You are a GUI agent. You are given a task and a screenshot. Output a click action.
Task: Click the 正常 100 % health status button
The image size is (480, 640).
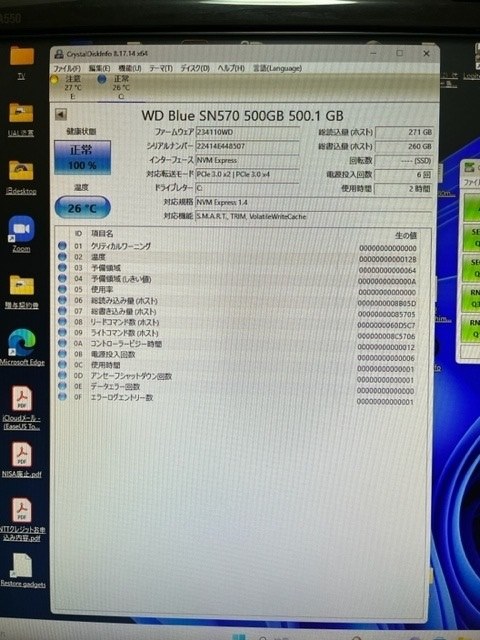tap(82, 157)
